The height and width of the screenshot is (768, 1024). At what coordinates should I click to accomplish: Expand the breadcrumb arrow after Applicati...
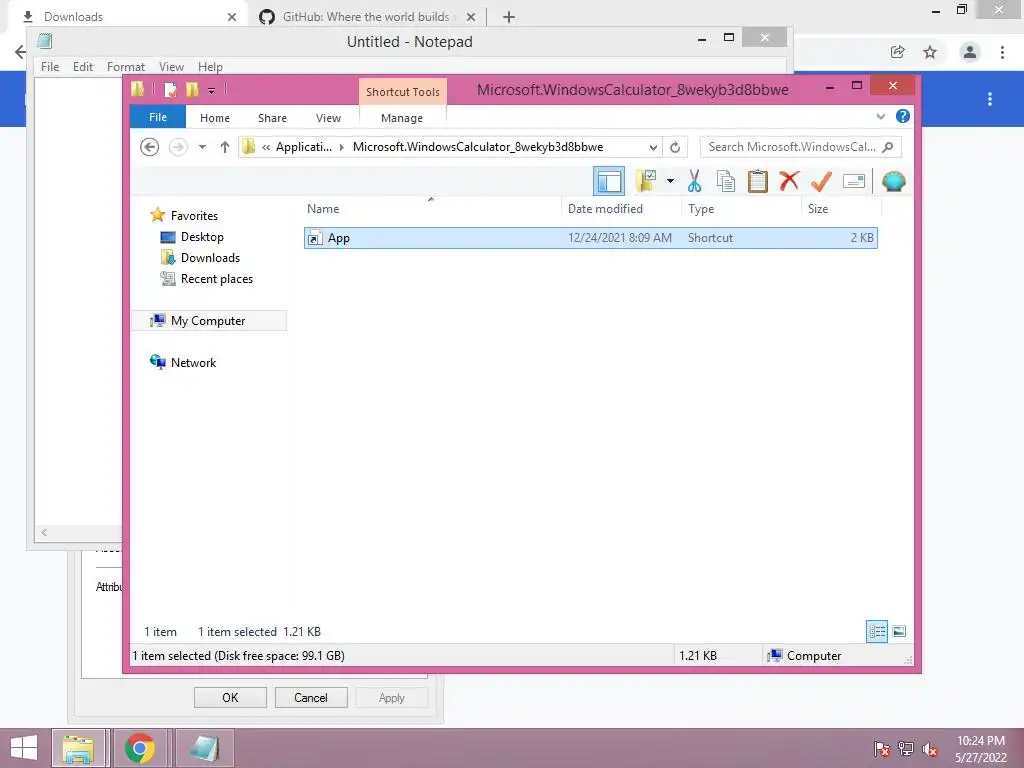point(341,148)
